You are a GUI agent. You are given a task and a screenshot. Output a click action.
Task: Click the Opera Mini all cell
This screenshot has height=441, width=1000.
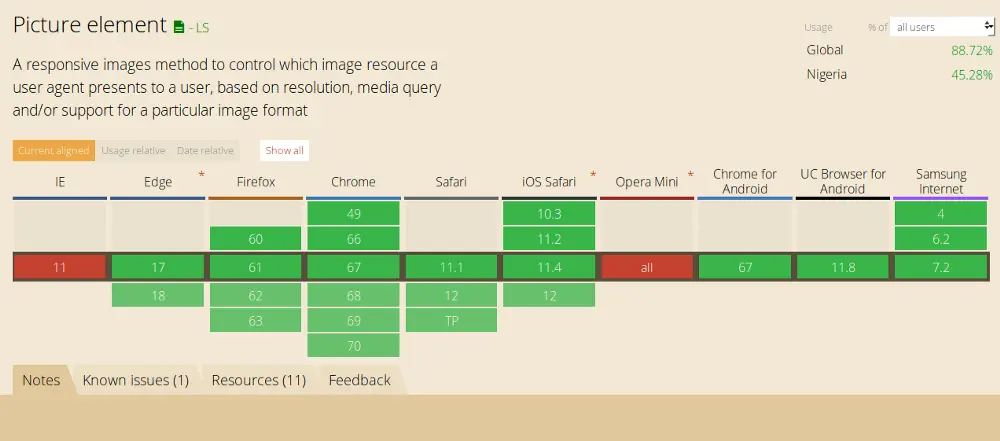[647, 267]
